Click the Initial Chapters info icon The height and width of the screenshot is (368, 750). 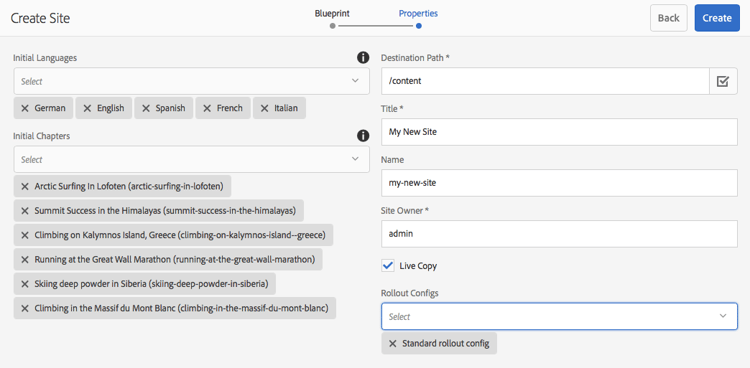(363, 136)
